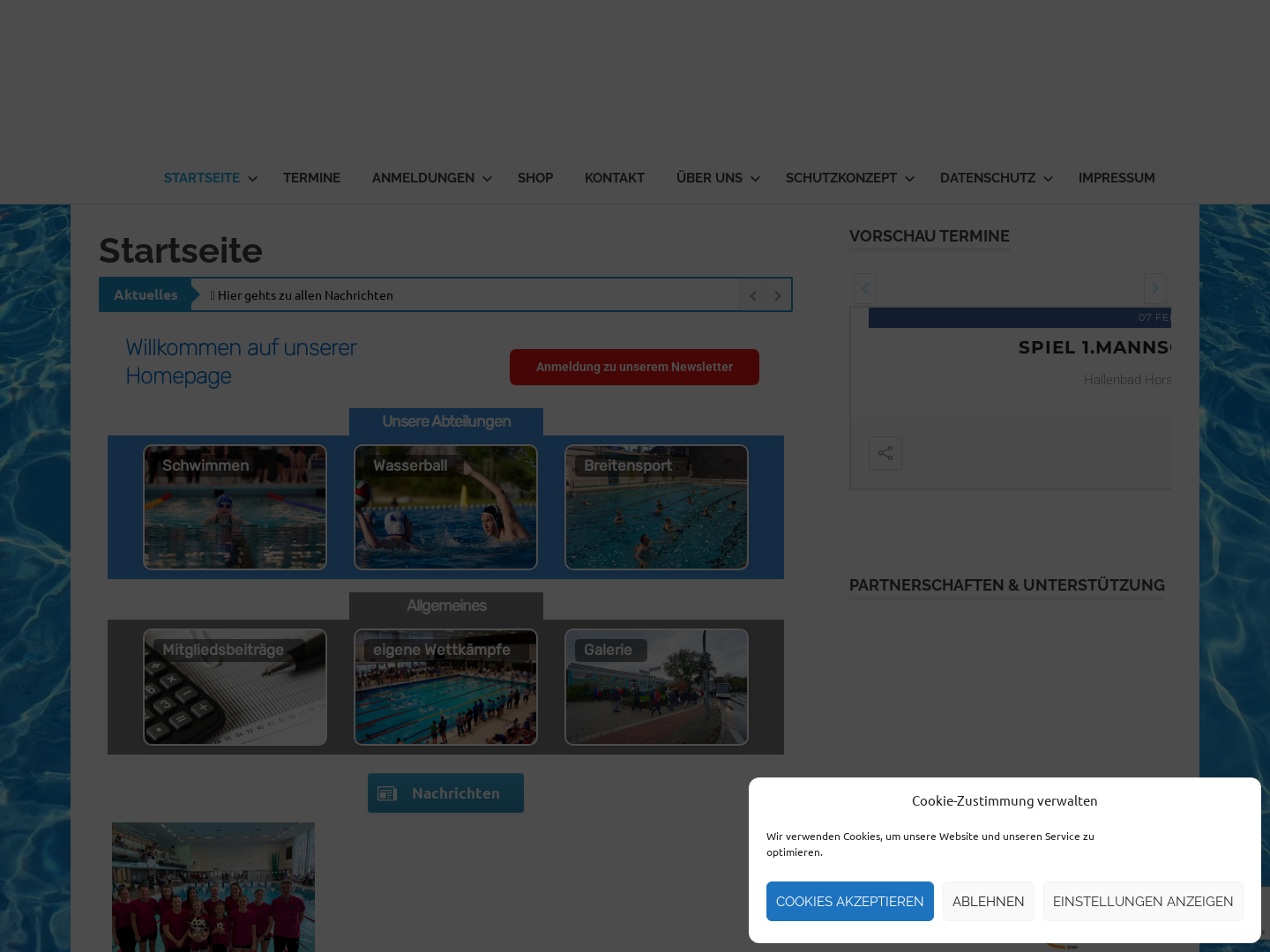Click Partnerschaften & Unterstützung heading
This screenshot has height=952, width=1270.
click(x=1007, y=585)
